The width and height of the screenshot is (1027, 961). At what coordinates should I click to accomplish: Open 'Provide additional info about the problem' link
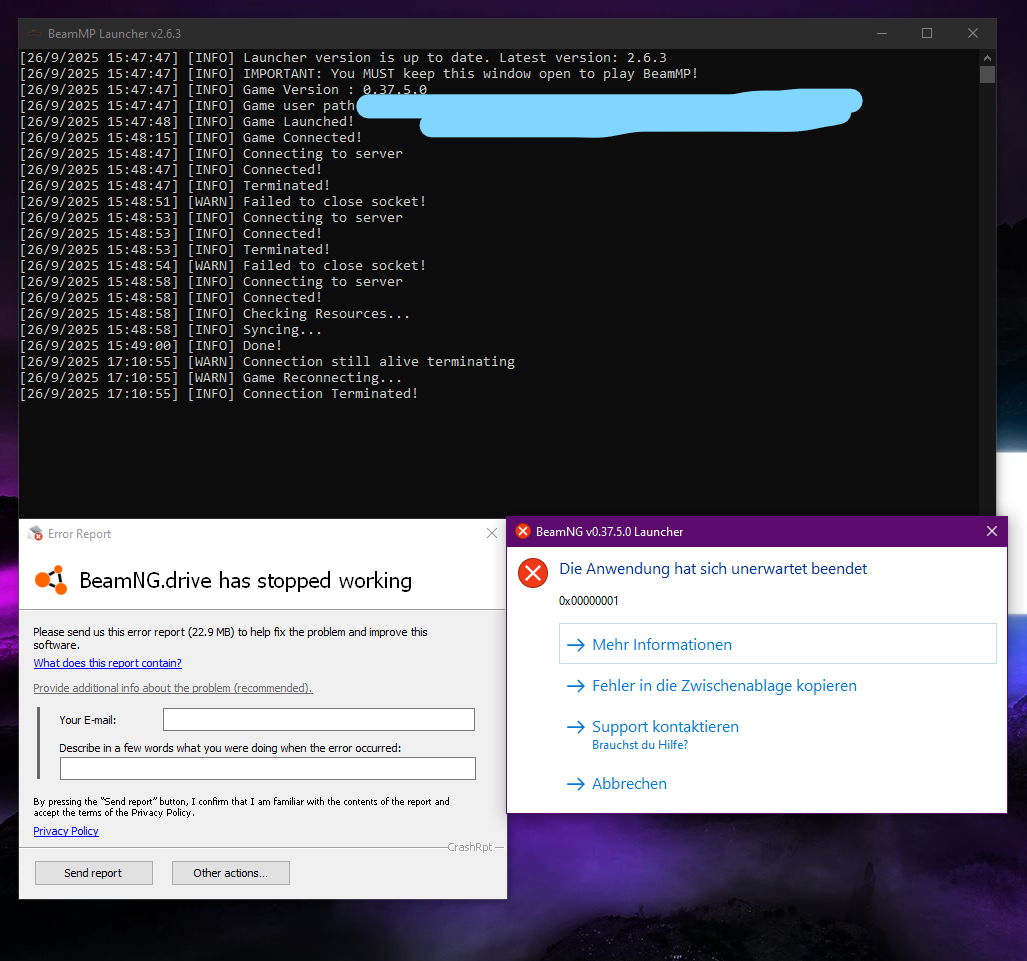pos(173,688)
